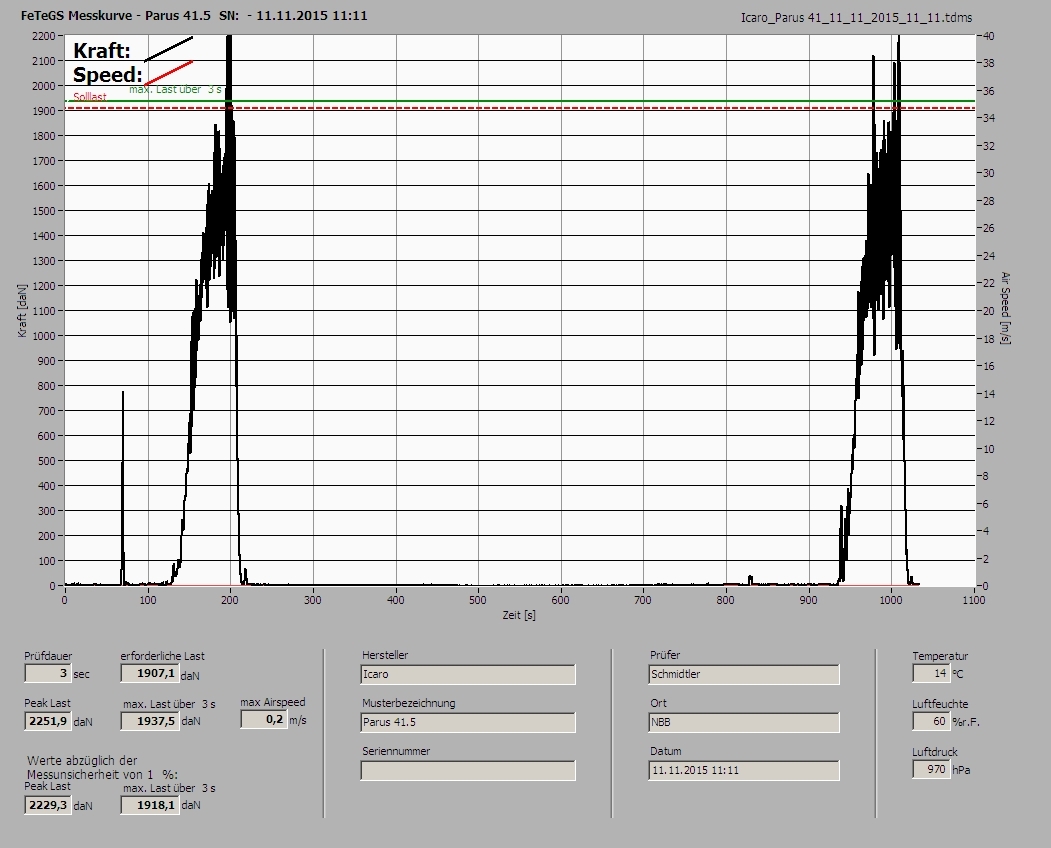This screenshot has height=848, width=1051.
Task: Click the 'Hersteller' label
Action: click(x=385, y=655)
